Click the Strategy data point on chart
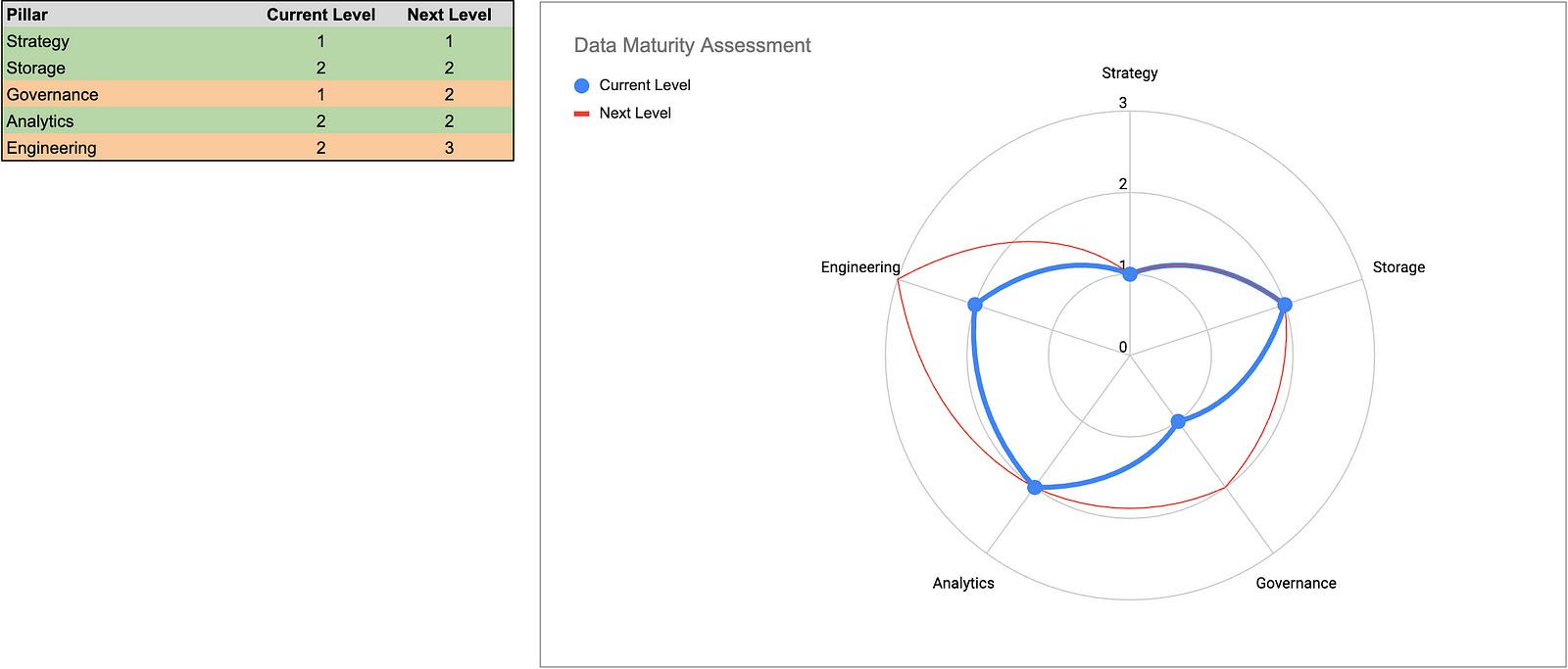The width and height of the screenshot is (1568, 669). (1129, 274)
